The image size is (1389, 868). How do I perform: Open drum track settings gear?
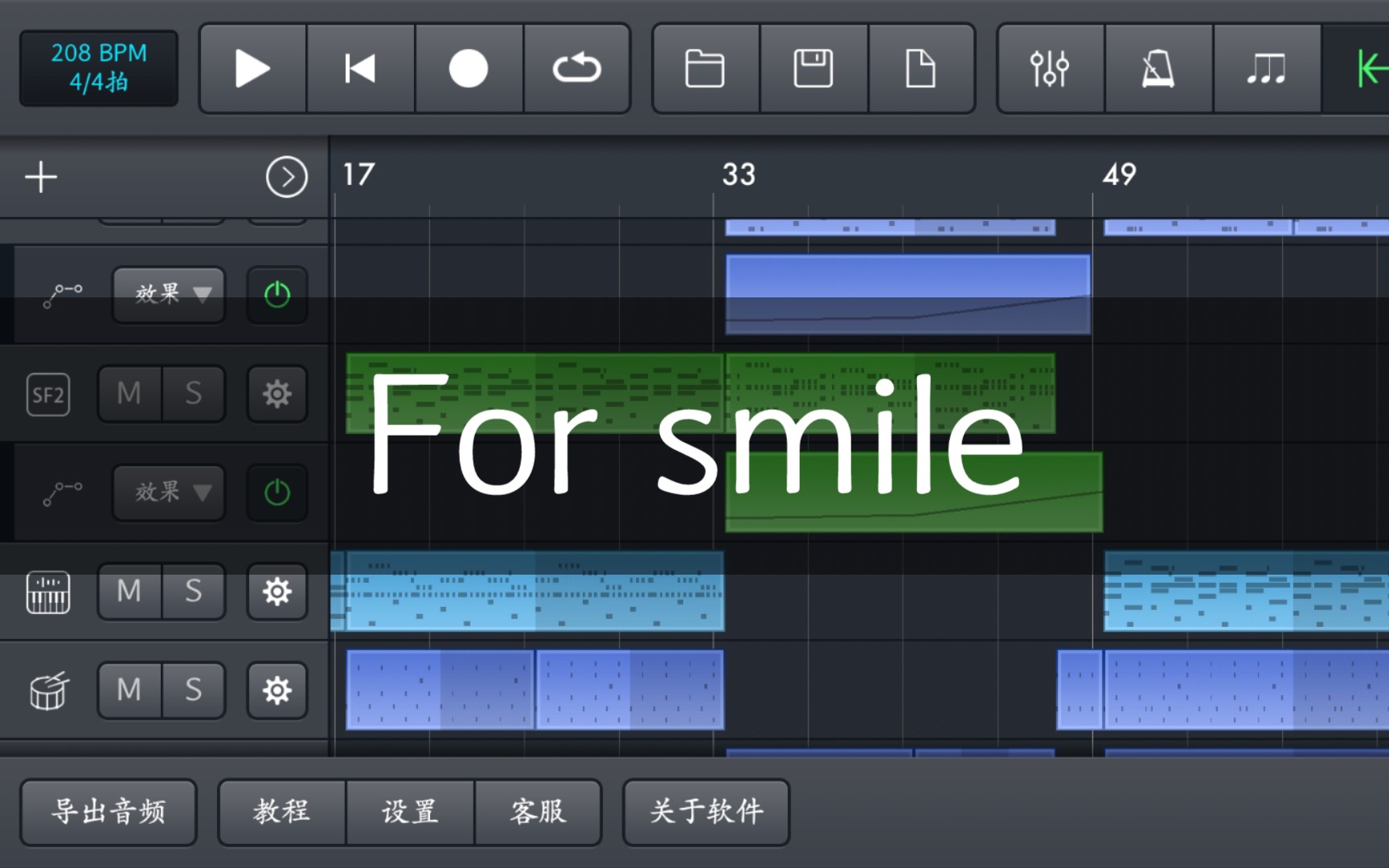point(277,690)
